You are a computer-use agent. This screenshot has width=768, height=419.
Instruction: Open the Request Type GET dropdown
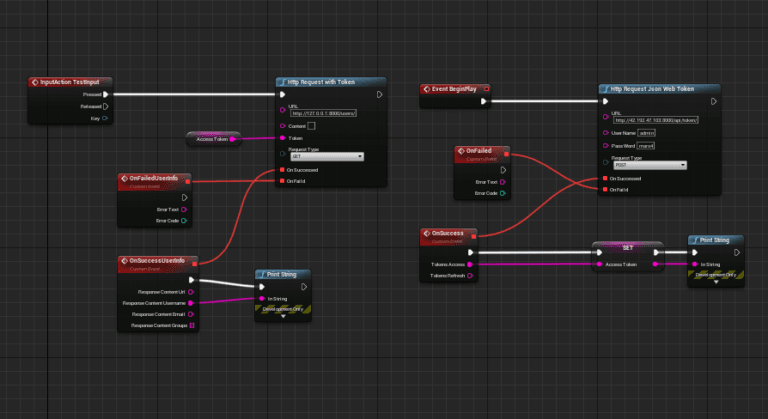pyautogui.click(x=327, y=157)
